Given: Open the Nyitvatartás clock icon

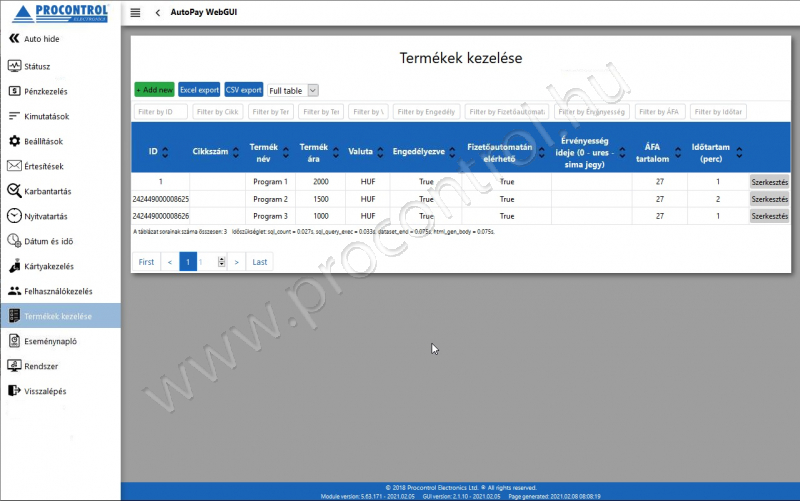Looking at the screenshot, I should [14, 216].
